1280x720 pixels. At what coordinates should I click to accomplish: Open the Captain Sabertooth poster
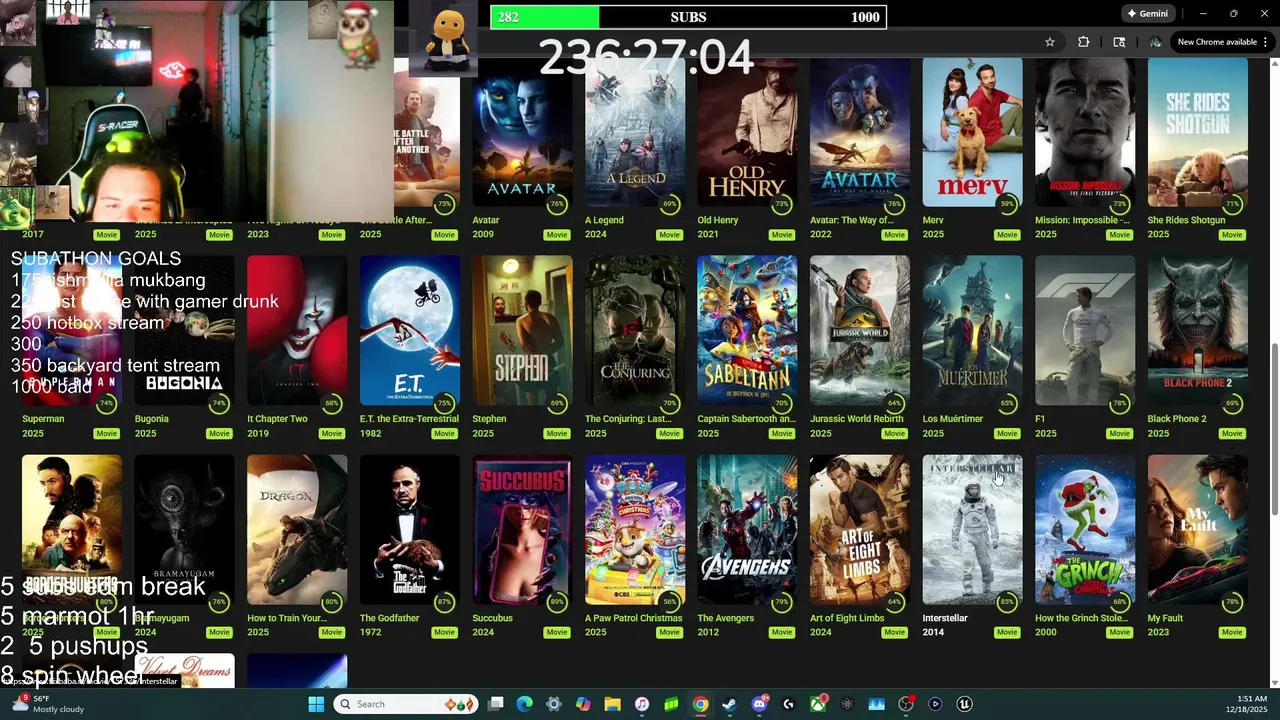click(747, 331)
